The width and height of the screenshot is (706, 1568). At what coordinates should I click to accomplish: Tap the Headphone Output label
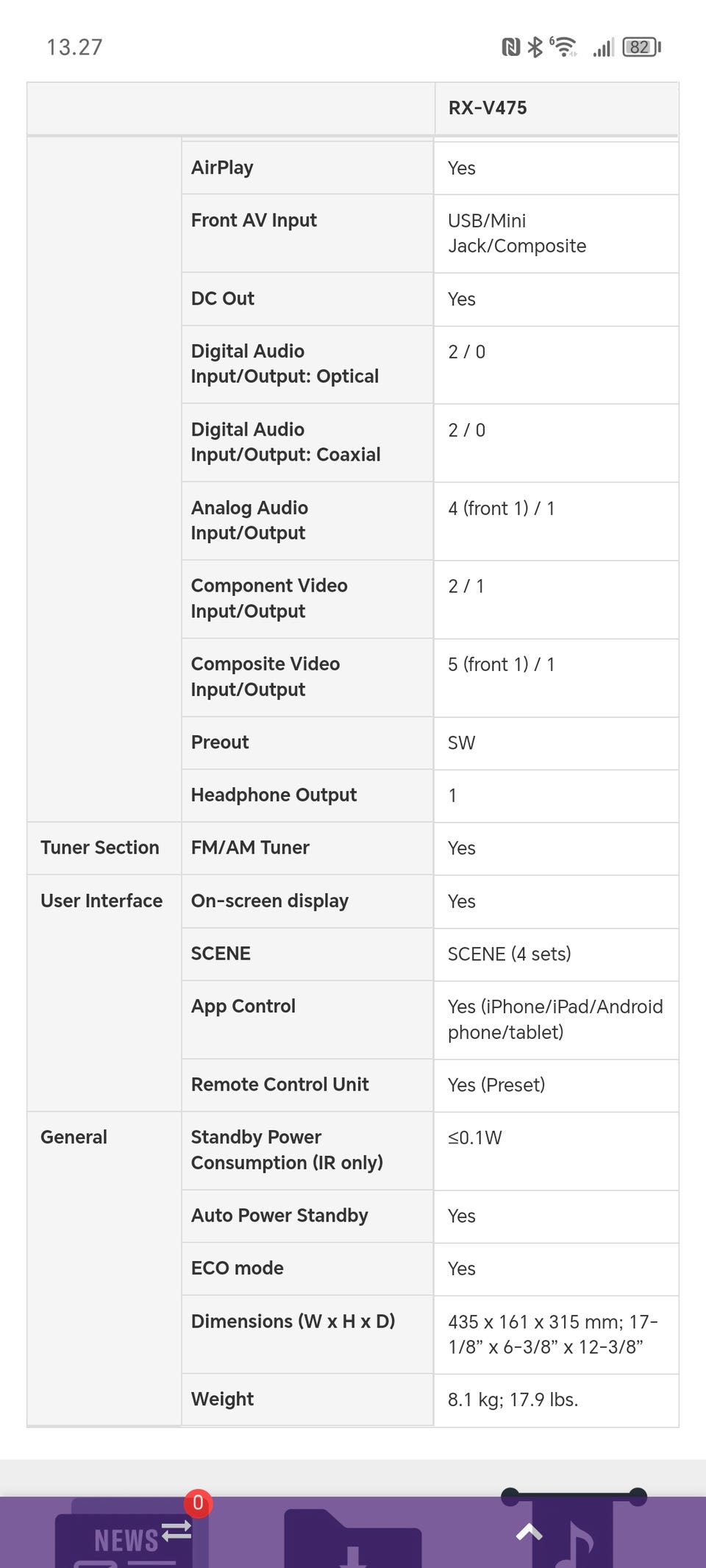(274, 795)
